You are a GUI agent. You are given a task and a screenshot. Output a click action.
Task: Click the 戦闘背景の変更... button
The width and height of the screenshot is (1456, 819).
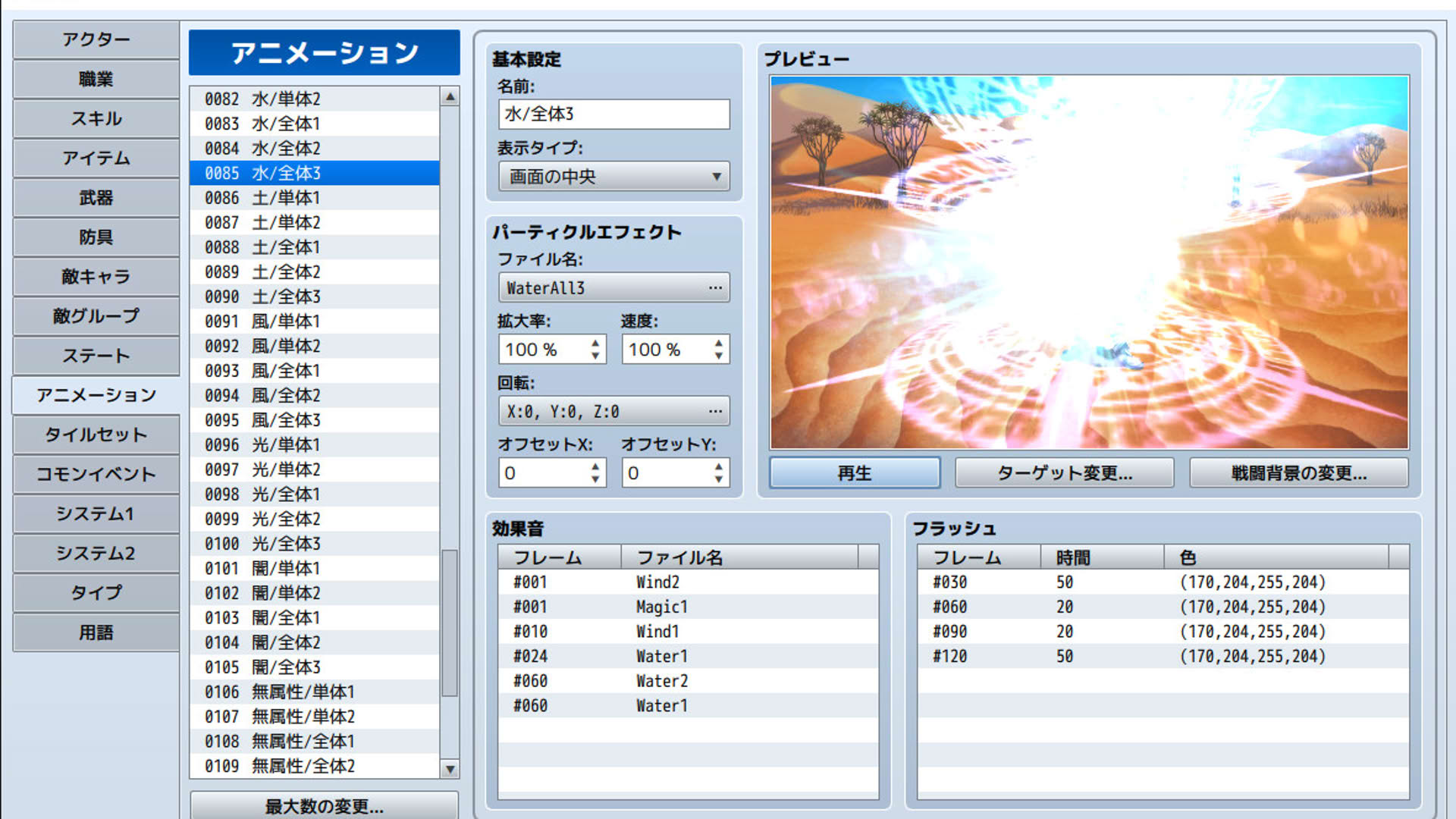(x=1299, y=473)
